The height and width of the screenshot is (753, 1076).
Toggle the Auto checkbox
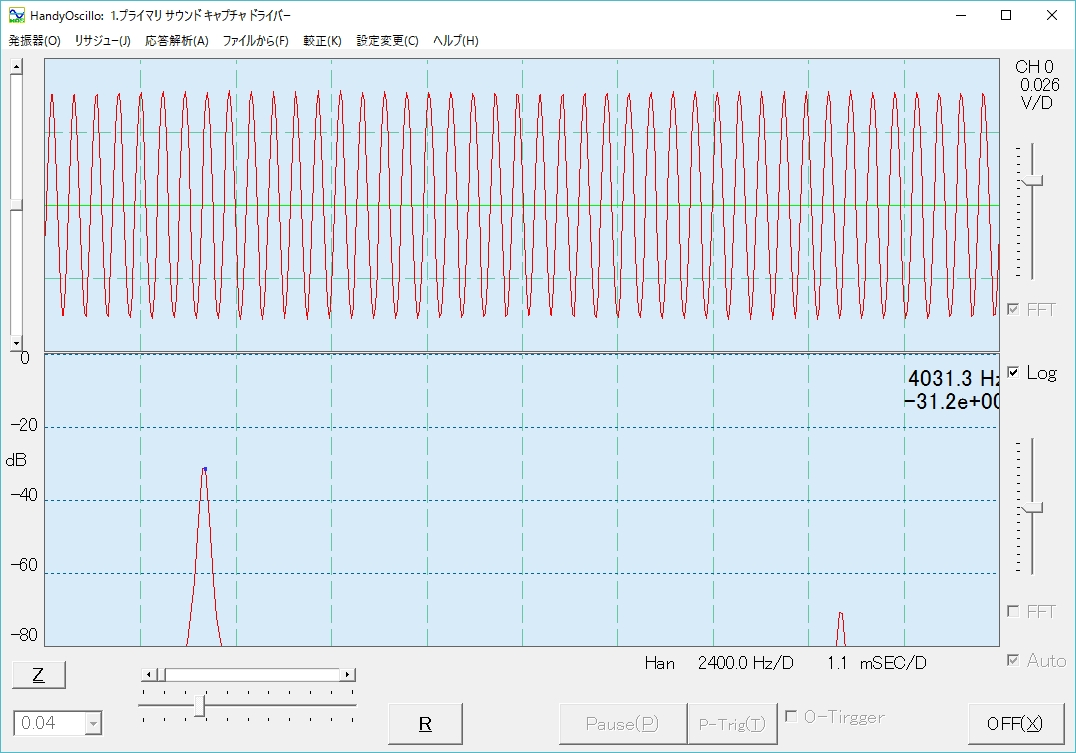(1013, 660)
